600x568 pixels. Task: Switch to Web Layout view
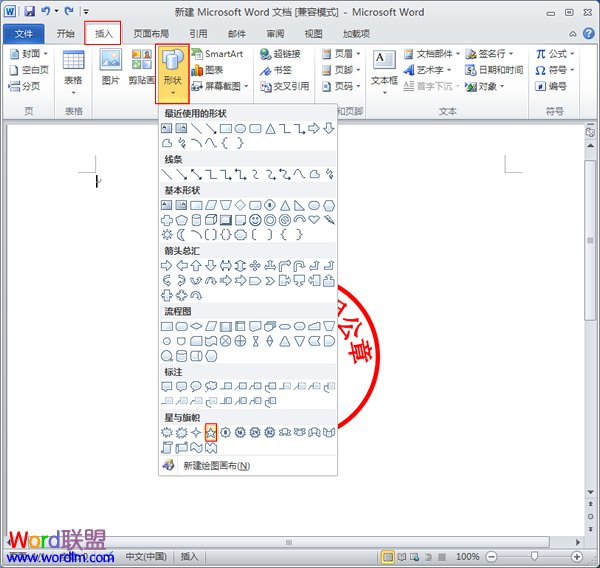tap(414, 556)
